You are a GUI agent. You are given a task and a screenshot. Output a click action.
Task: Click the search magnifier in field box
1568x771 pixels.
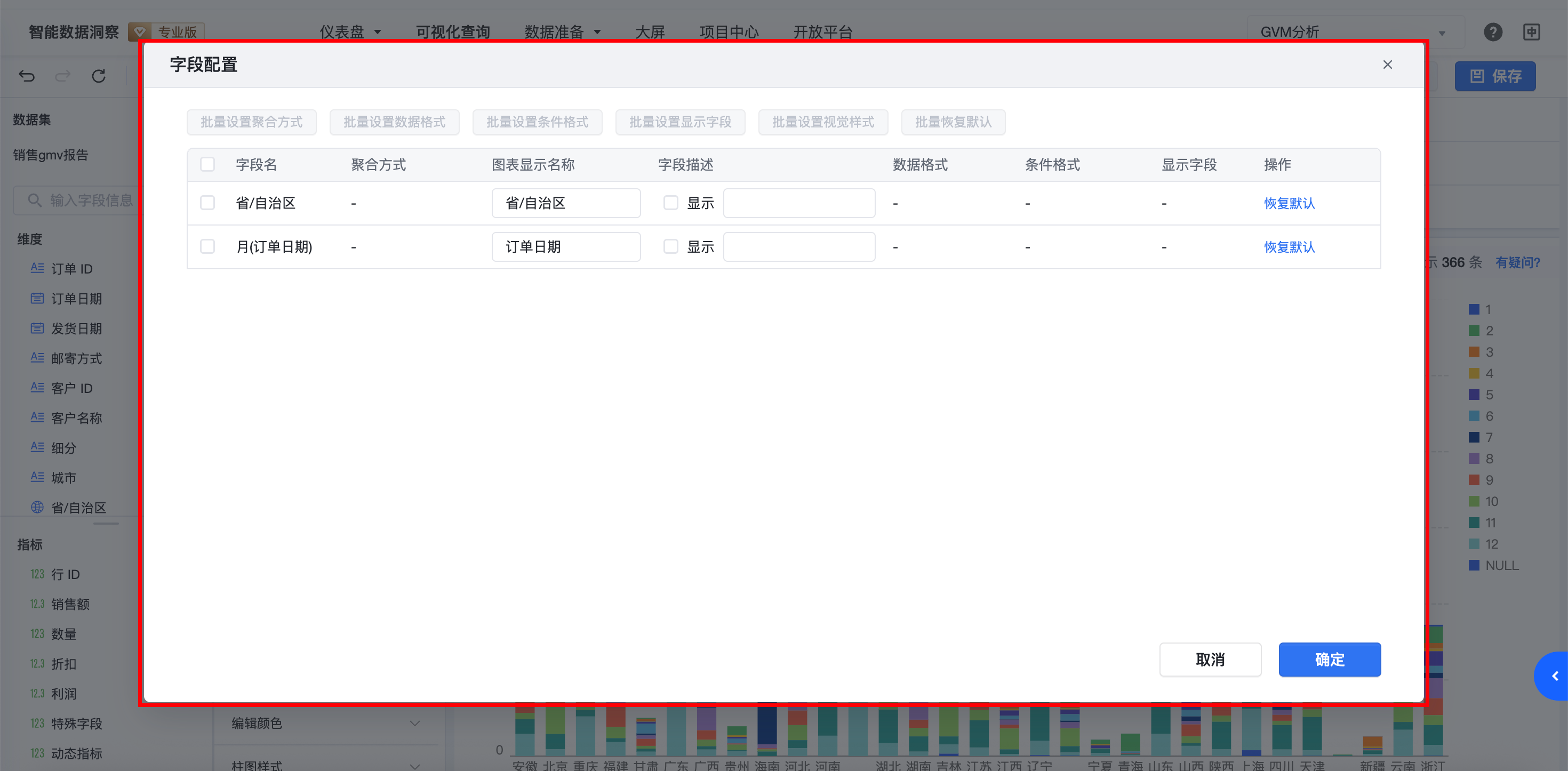coord(35,200)
